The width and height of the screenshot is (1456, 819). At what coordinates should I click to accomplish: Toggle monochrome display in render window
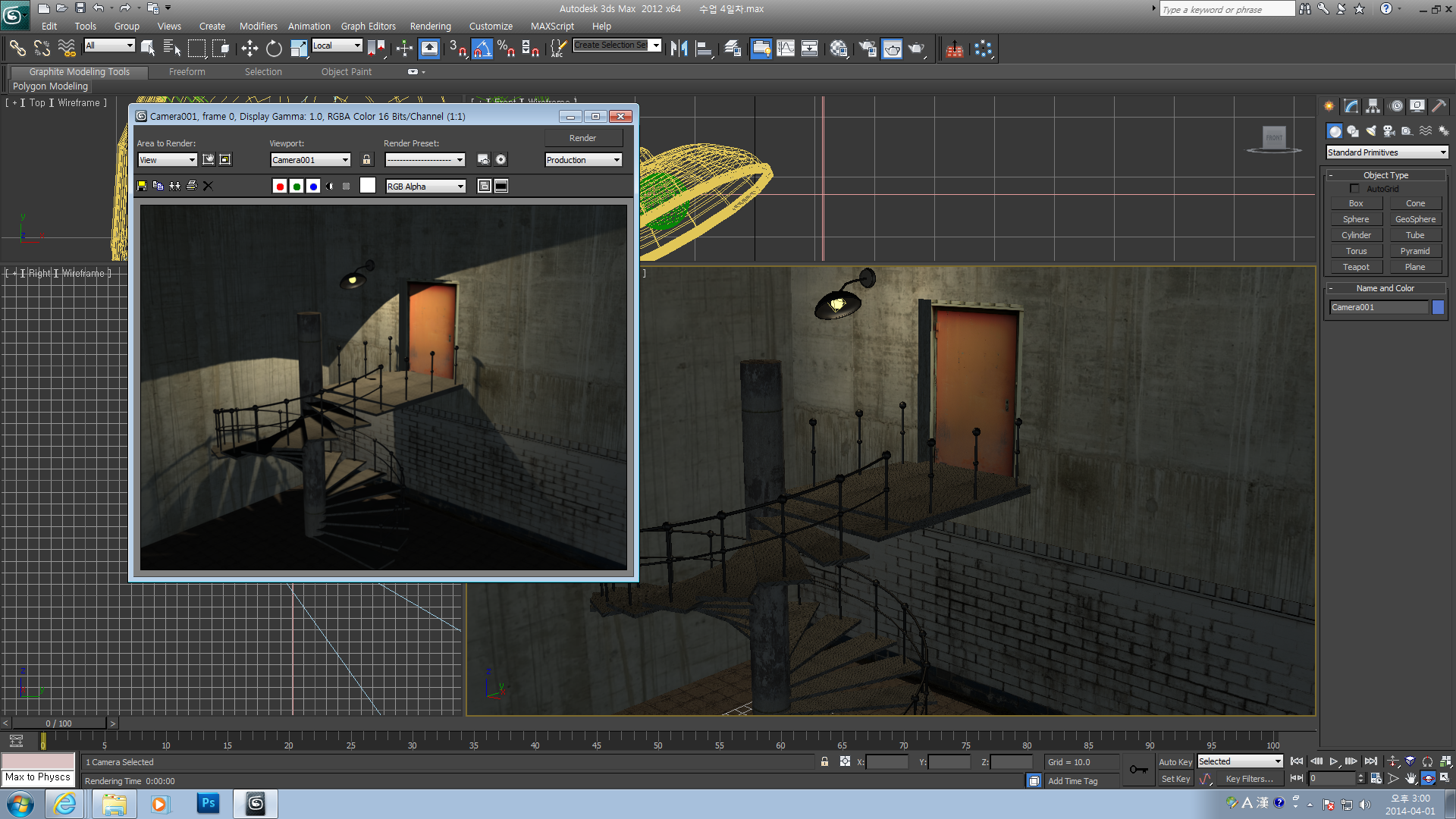[347, 187]
